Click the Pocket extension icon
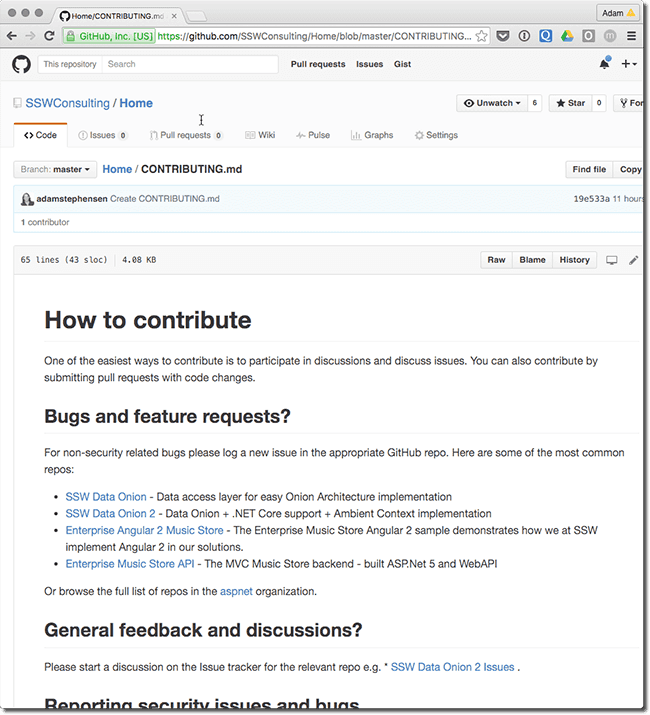 (x=503, y=36)
